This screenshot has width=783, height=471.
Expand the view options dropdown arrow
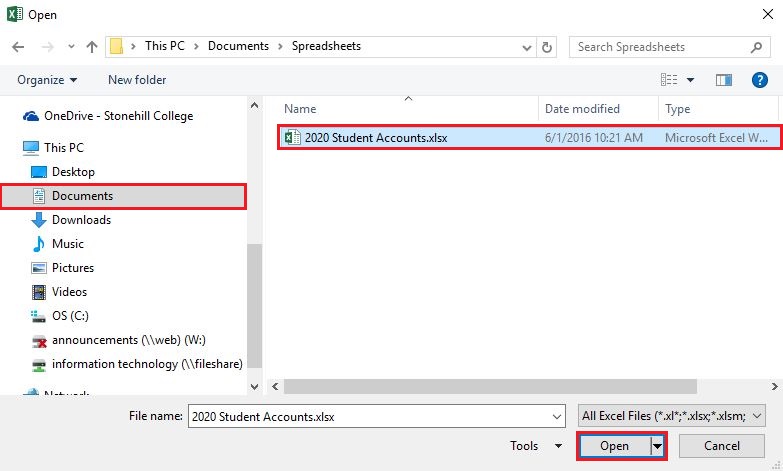[690, 80]
